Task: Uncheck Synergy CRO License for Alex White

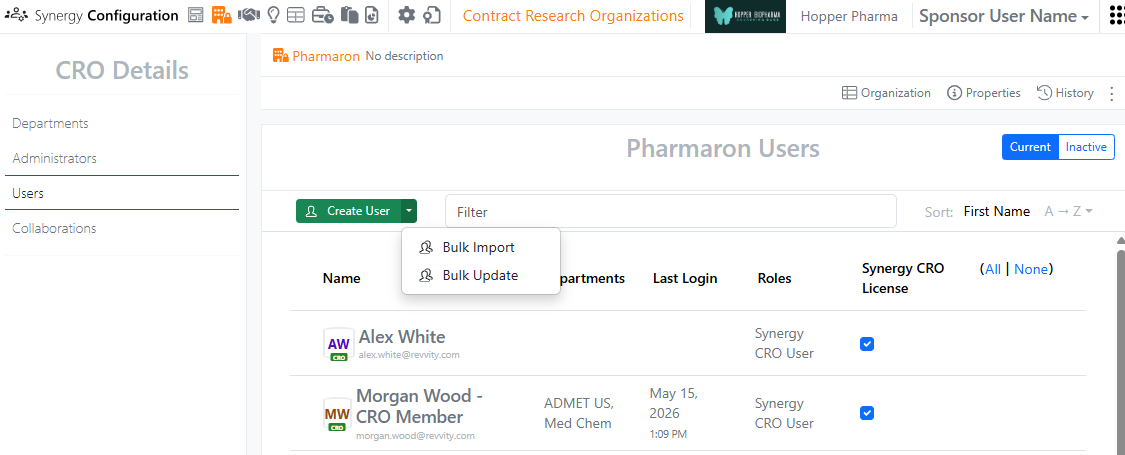Action: [867, 344]
